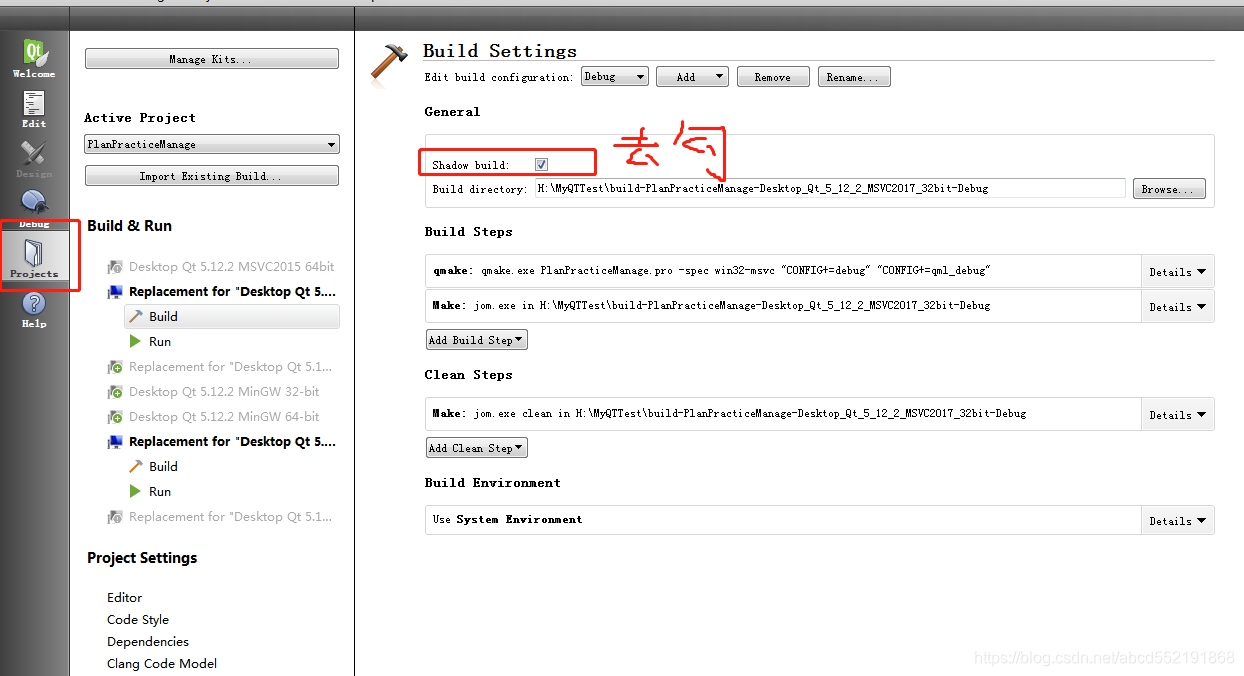Open the Add configuration dropdown

point(692,77)
